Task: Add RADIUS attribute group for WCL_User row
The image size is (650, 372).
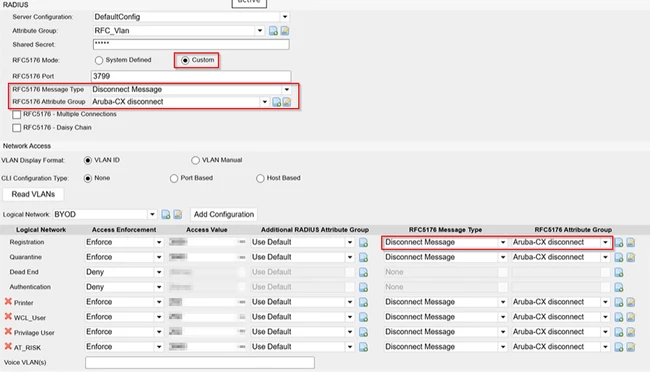Action: click(364, 317)
